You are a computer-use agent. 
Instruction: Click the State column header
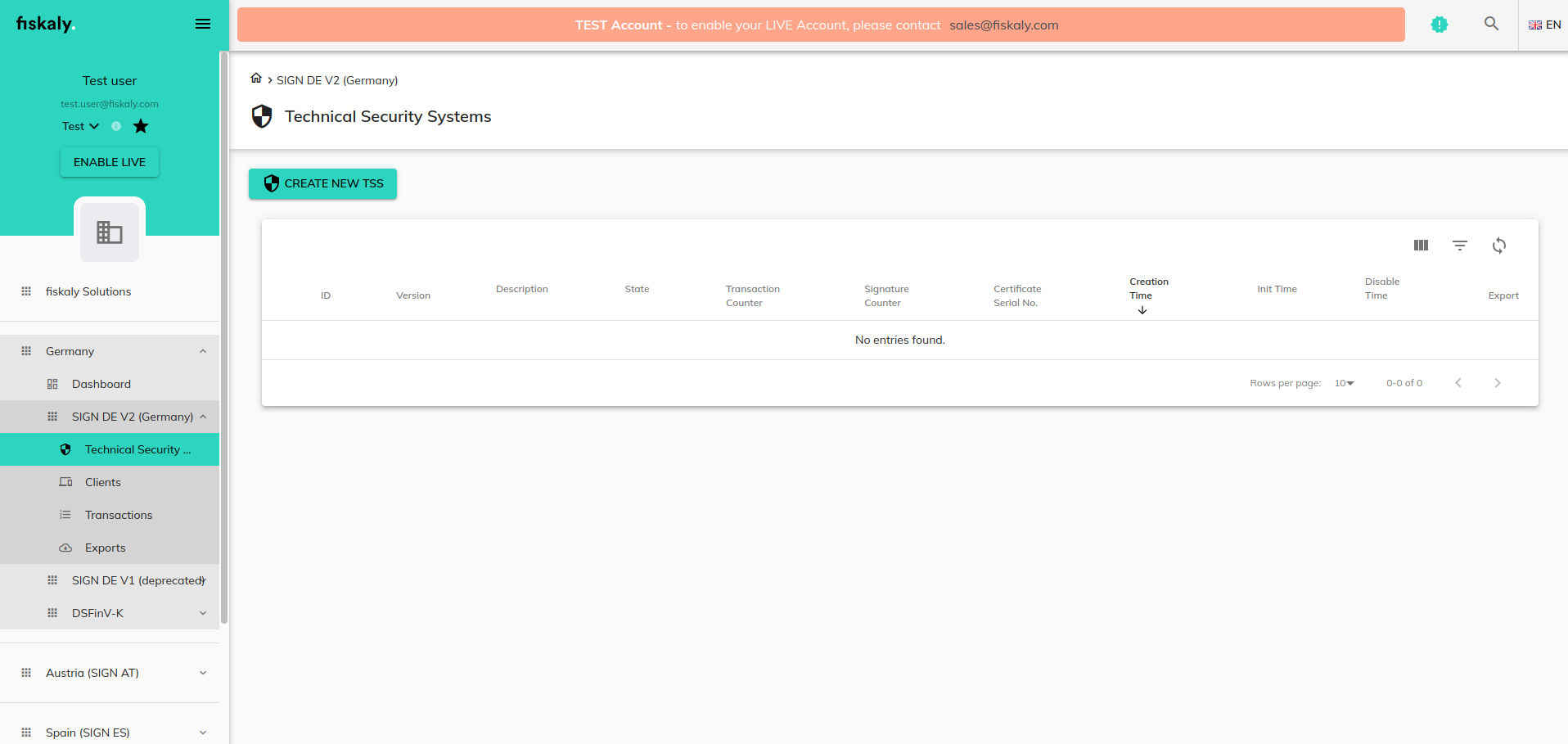637,289
